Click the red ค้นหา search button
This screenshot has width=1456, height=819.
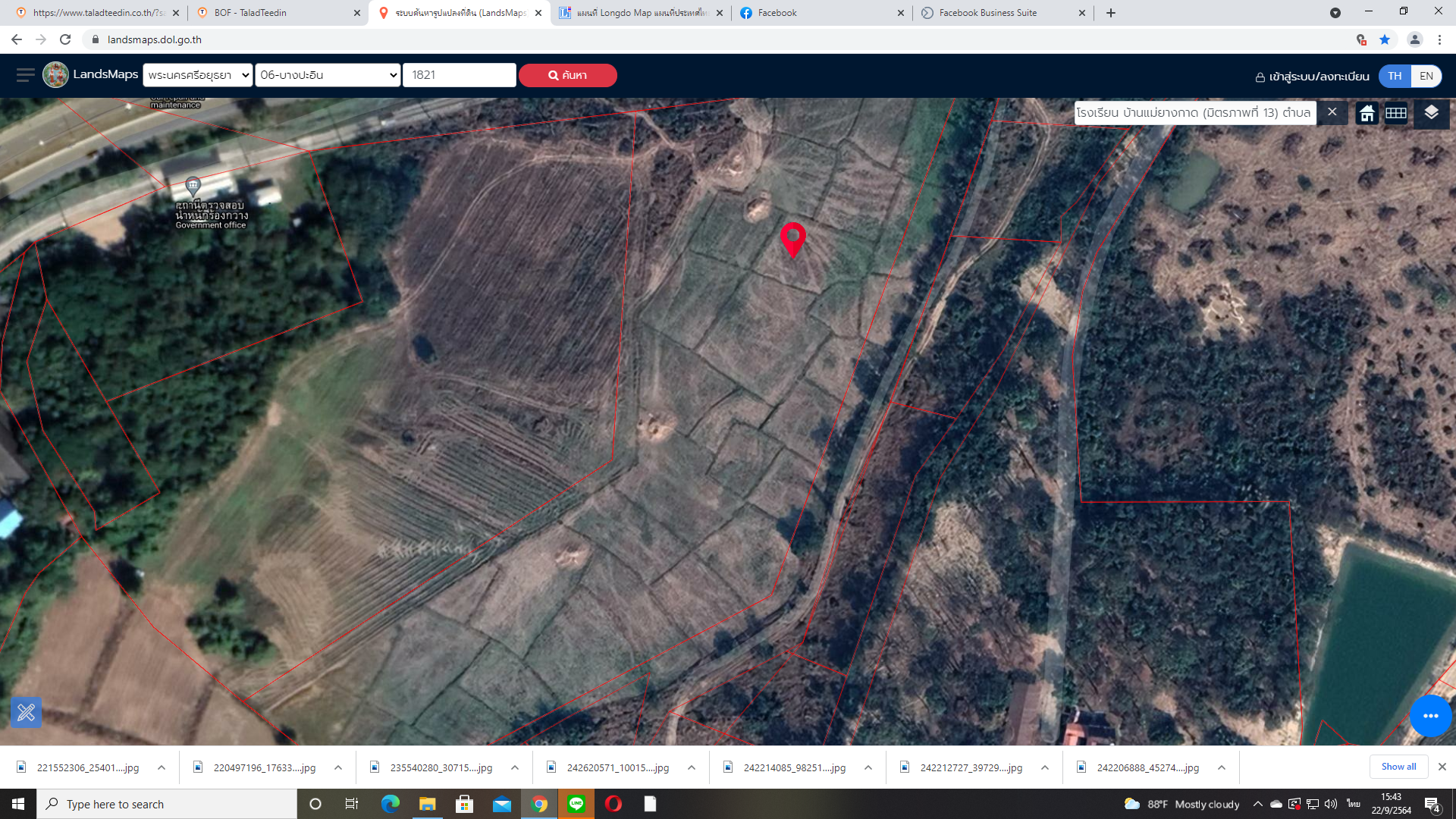coord(567,75)
